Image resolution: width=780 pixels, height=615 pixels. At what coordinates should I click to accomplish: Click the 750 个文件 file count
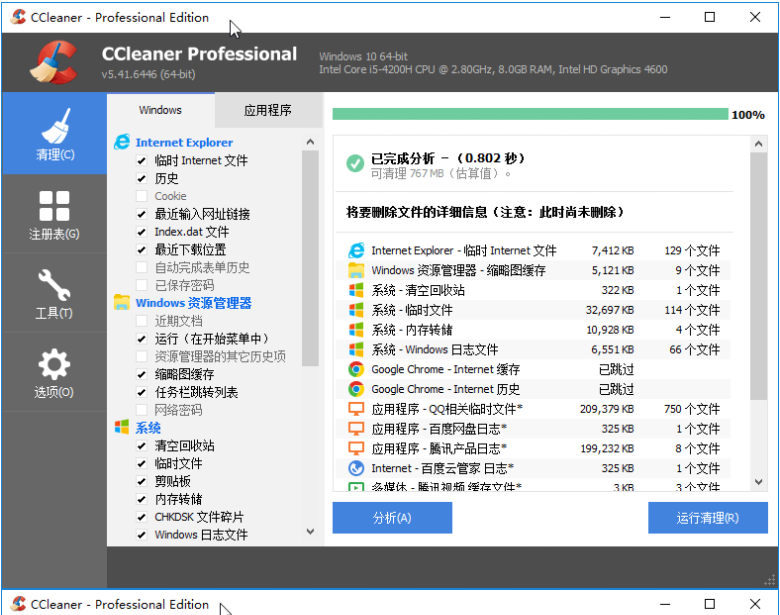pyautogui.click(x=692, y=409)
